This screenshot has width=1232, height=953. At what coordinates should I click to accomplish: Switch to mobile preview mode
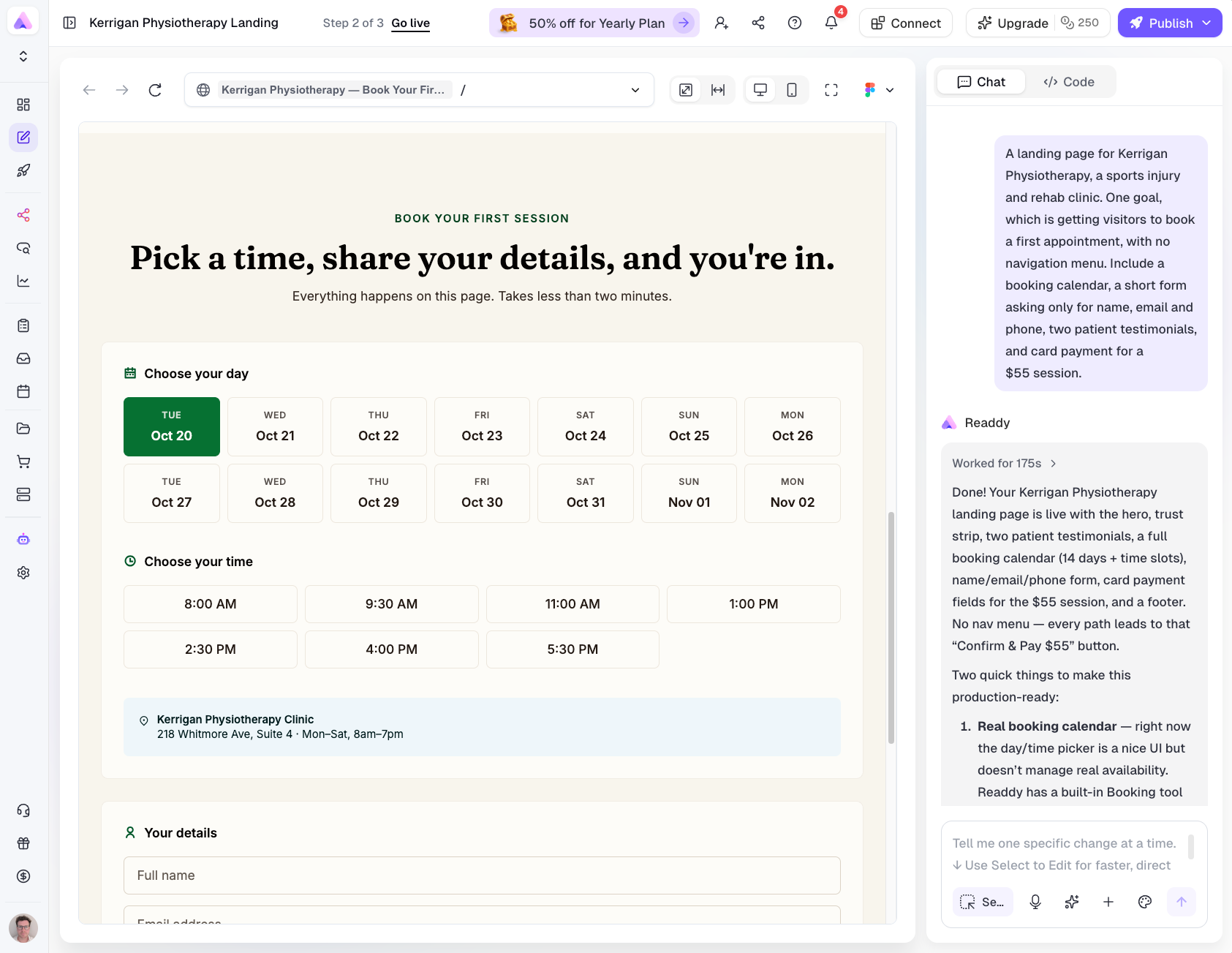point(792,90)
